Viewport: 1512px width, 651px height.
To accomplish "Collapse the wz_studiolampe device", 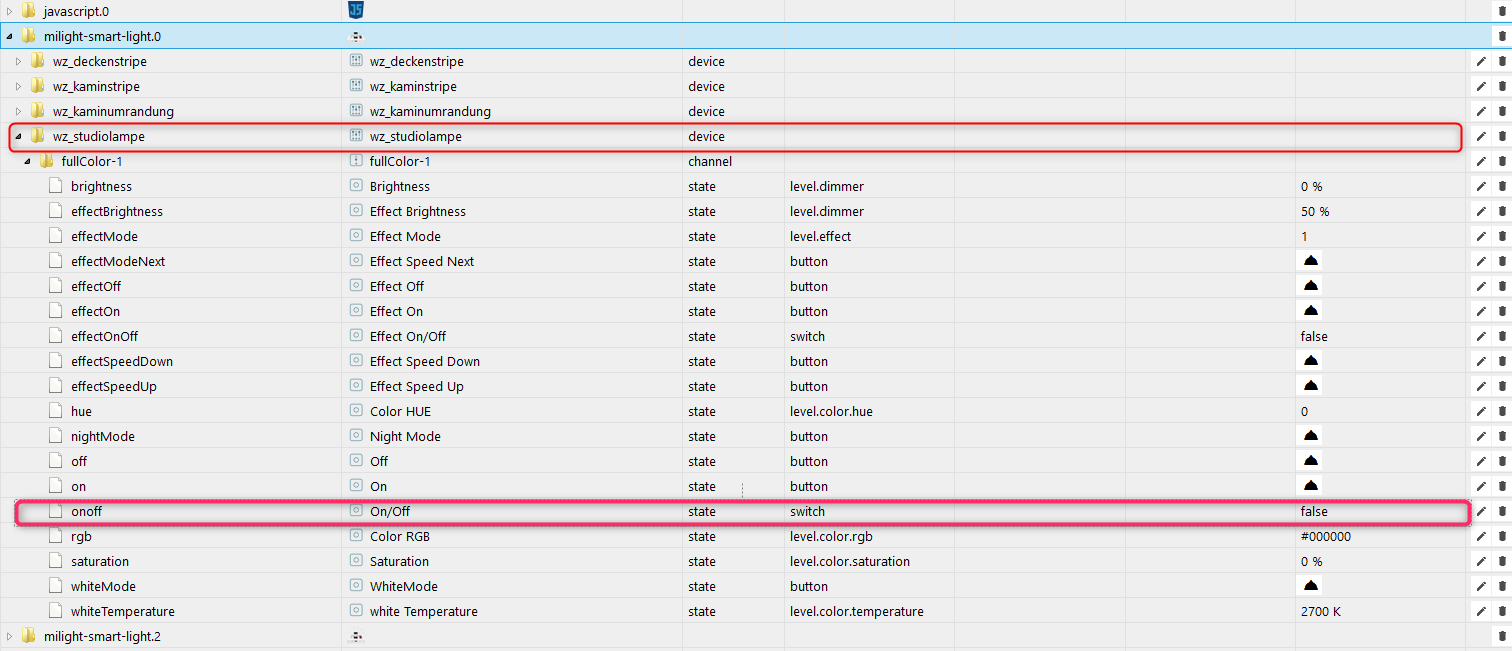I will [18, 136].
